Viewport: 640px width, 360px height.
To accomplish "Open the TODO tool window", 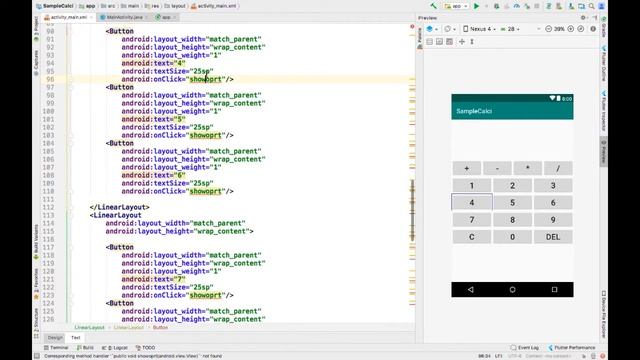I will tap(145, 348).
